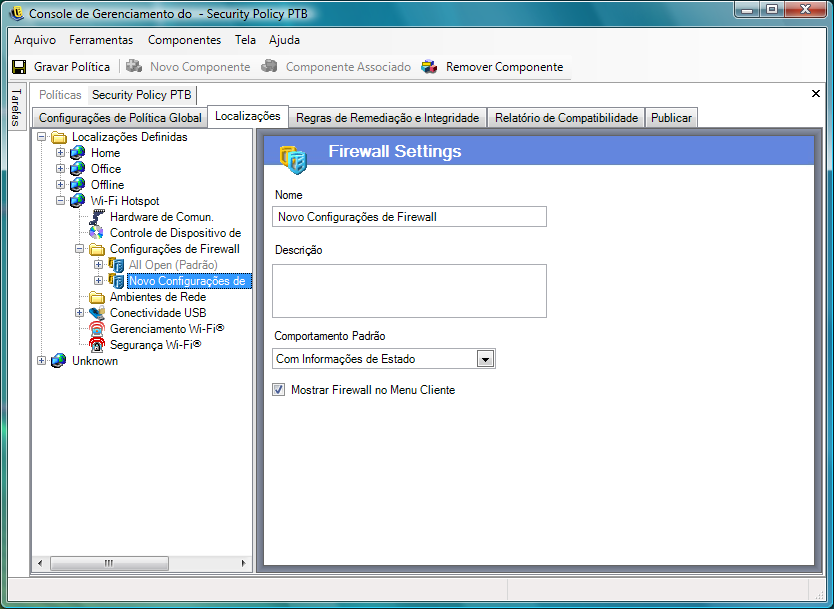Click the Ambientes de Rede folder icon
Screen dimensions: 834x609
(x=97, y=297)
